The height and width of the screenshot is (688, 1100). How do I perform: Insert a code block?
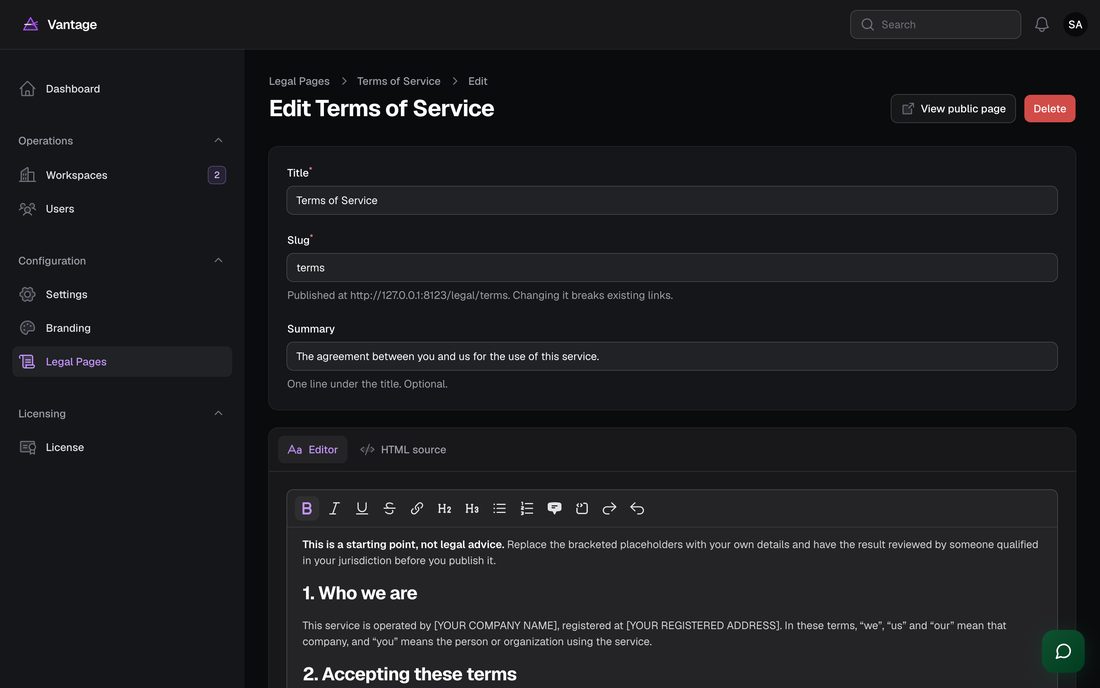click(x=582, y=508)
